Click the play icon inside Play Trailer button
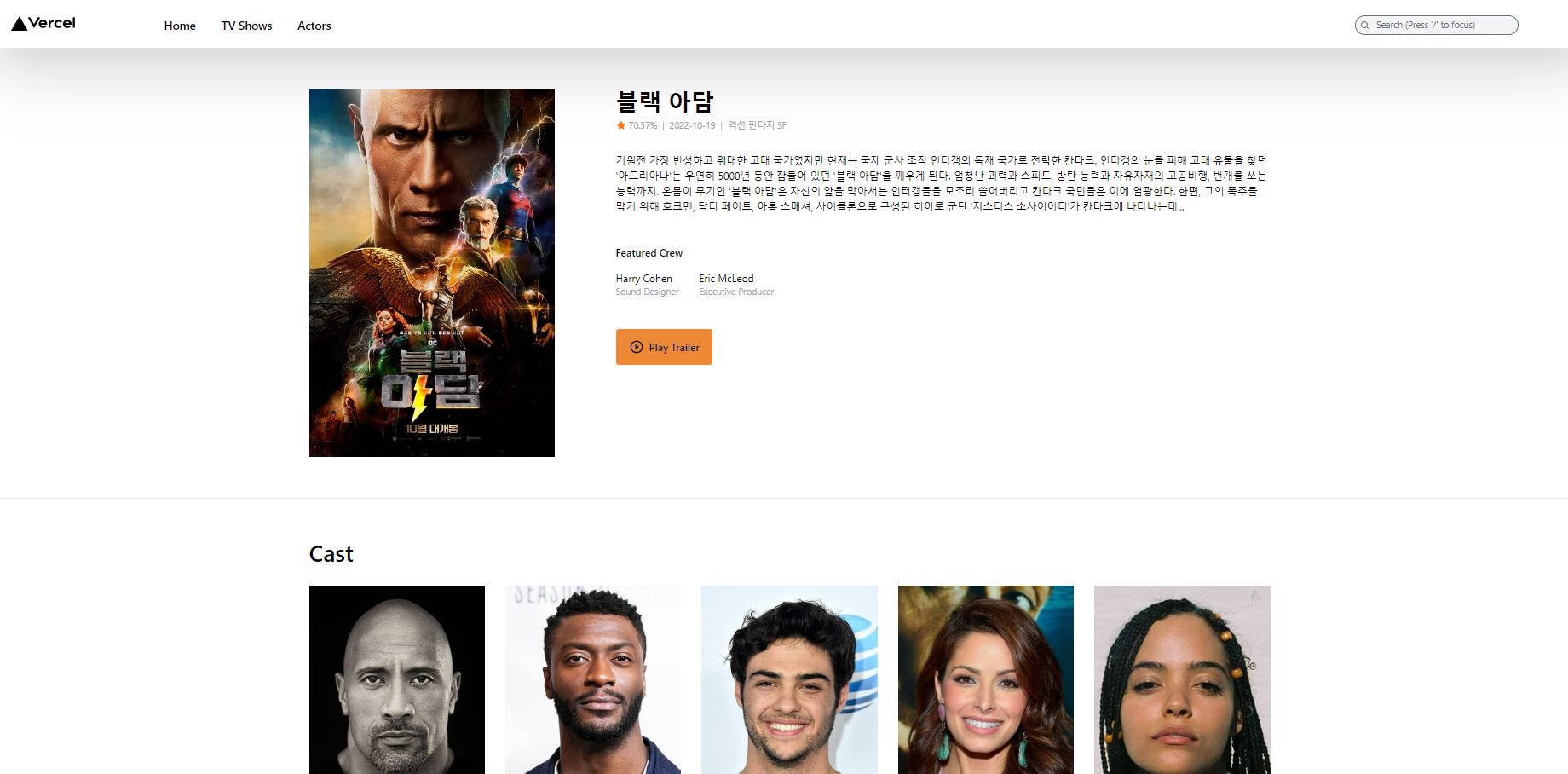Screen dimensions: 1568x774 (637, 347)
